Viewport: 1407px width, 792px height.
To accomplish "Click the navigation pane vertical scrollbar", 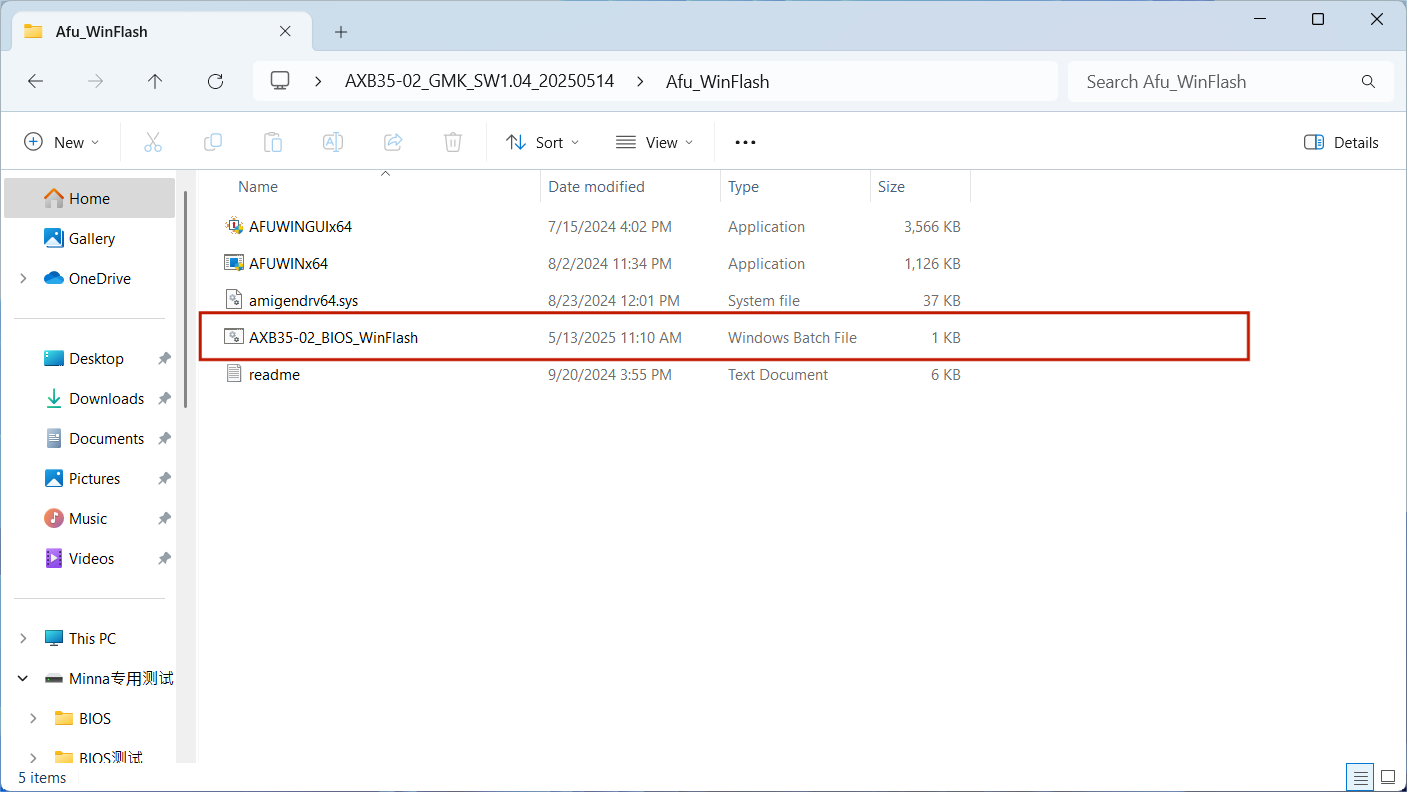I will 186,300.
